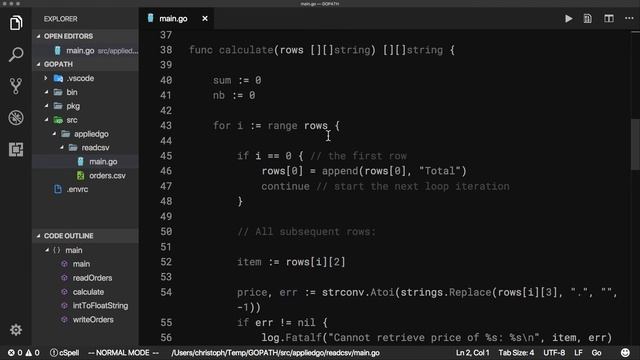Click the main function symbol in outline

tap(64, 264)
